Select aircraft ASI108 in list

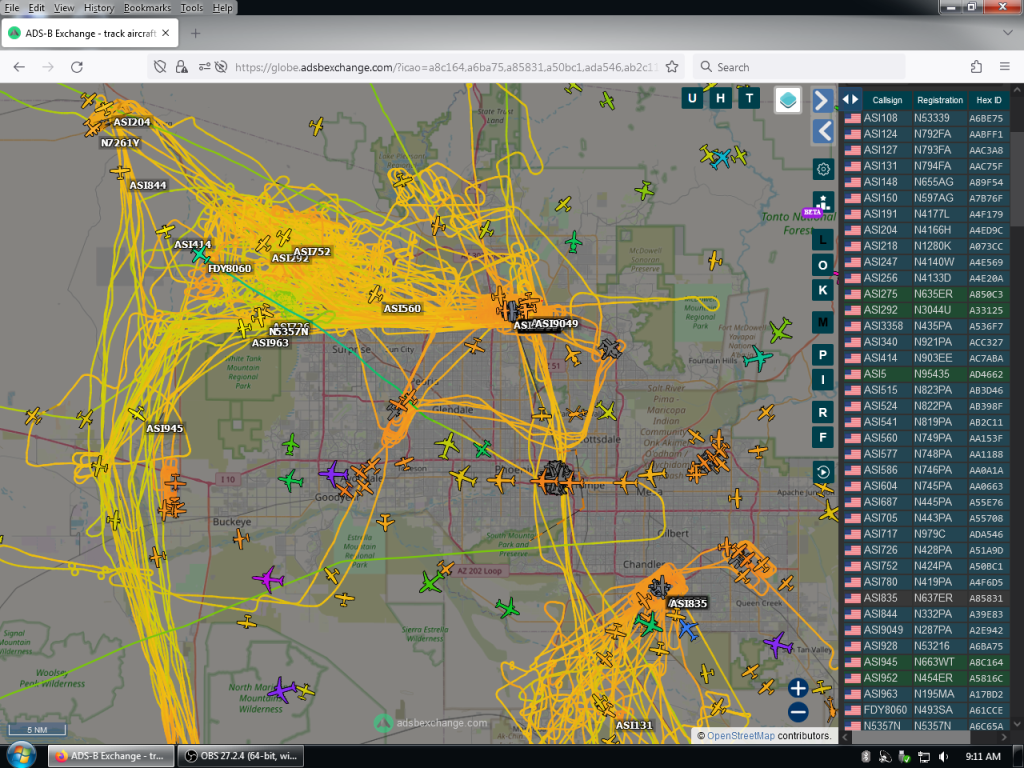[926, 118]
